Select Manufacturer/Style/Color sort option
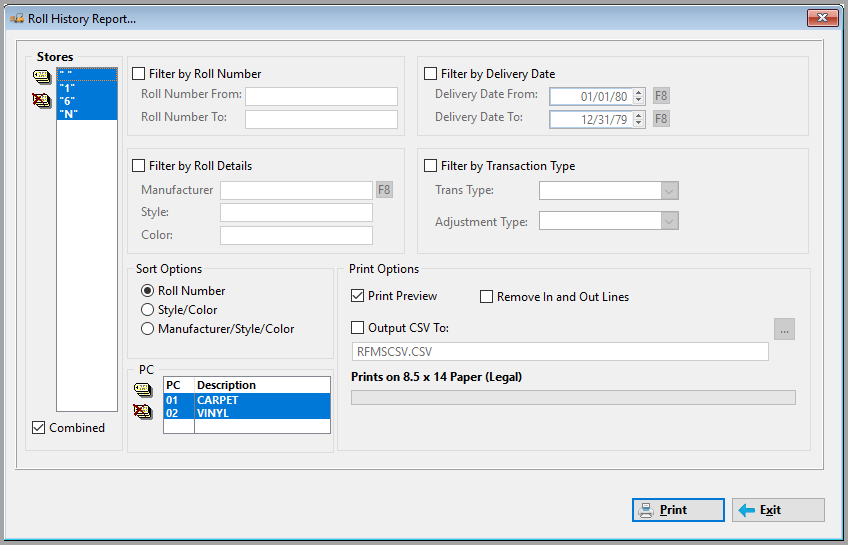The height and width of the screenshot is (545, 848). coord(147,329)
